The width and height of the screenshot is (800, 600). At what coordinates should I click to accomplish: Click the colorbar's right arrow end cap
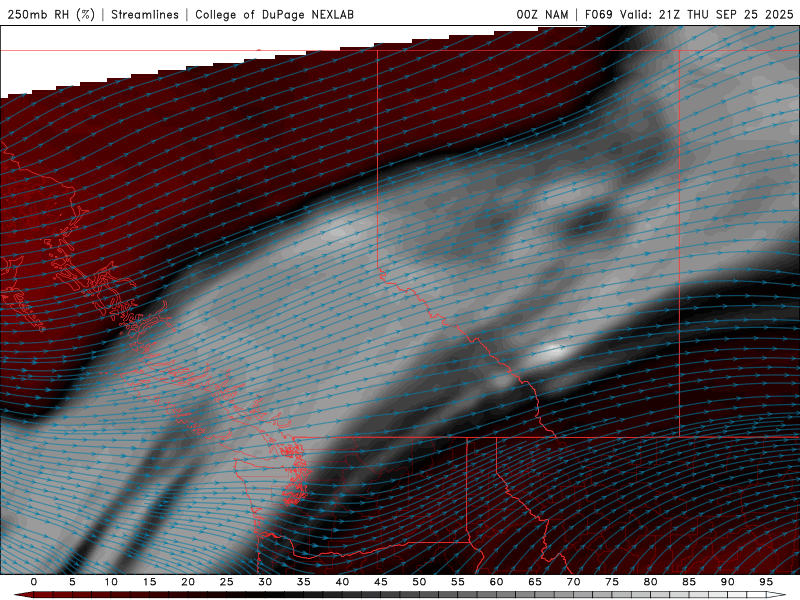click(776, 595)
